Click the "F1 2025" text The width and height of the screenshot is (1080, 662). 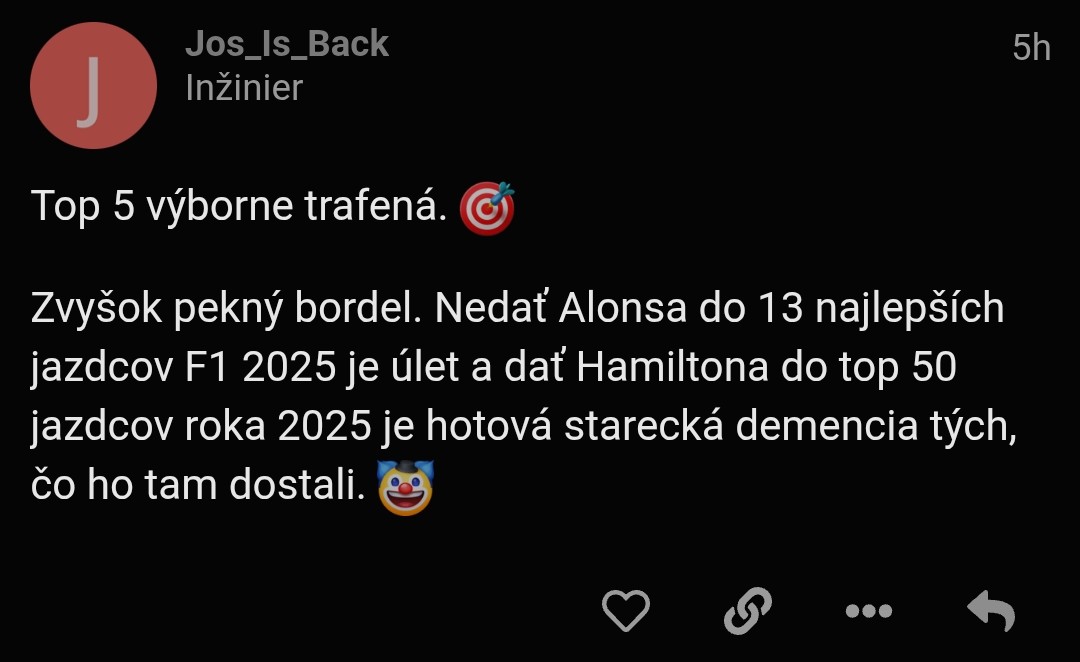pos(260,367)
